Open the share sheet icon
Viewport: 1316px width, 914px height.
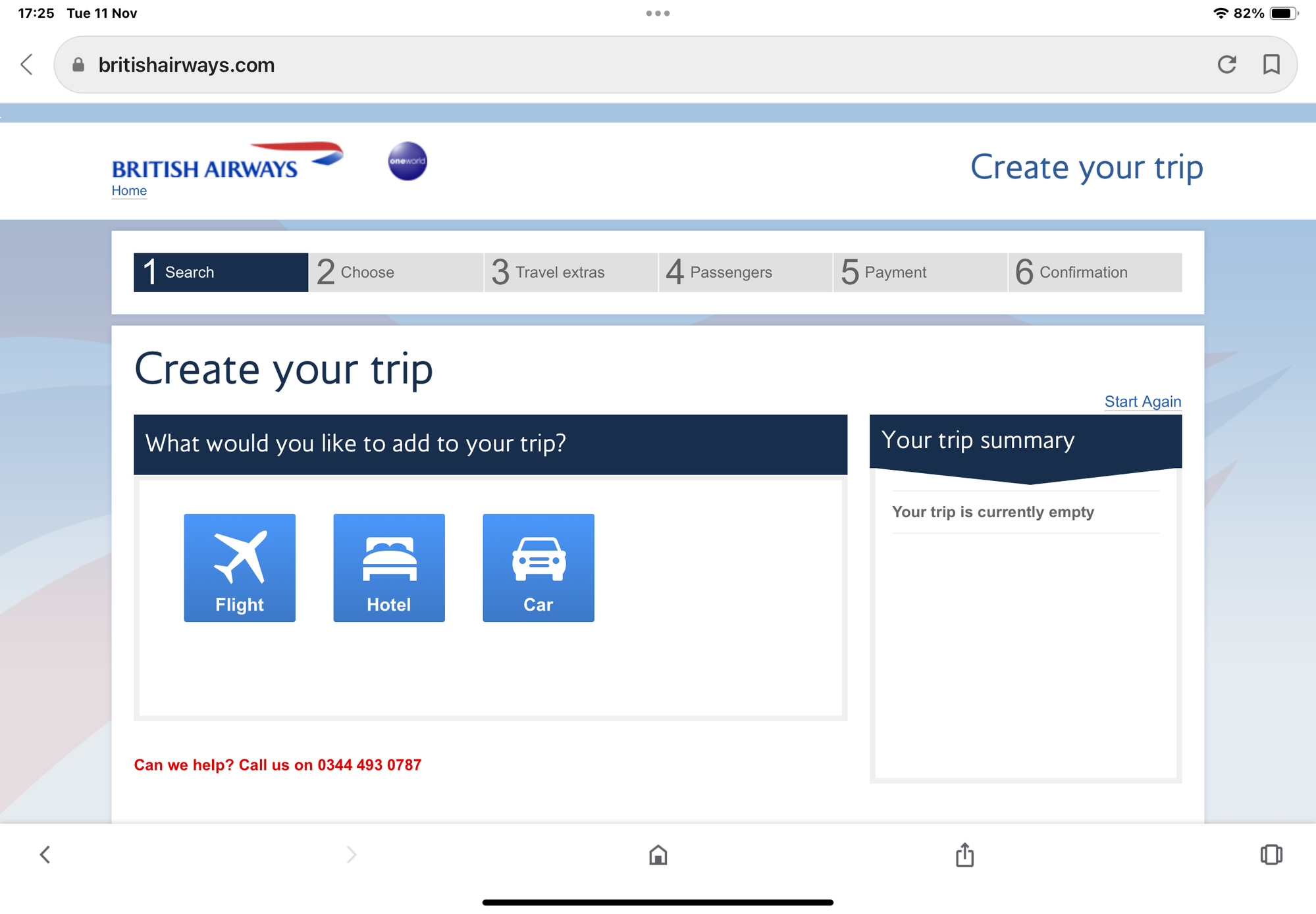pos(964,855)
